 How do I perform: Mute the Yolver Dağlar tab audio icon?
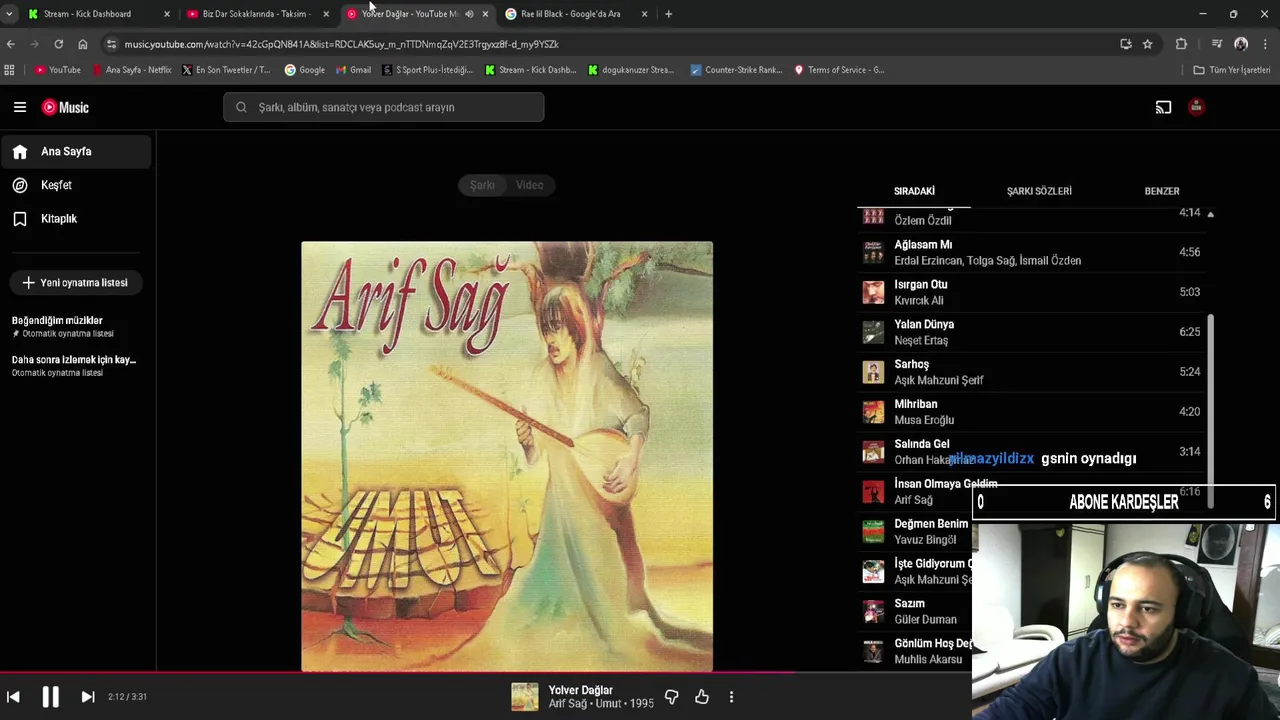pyautogui.click(x=469, y=14)
